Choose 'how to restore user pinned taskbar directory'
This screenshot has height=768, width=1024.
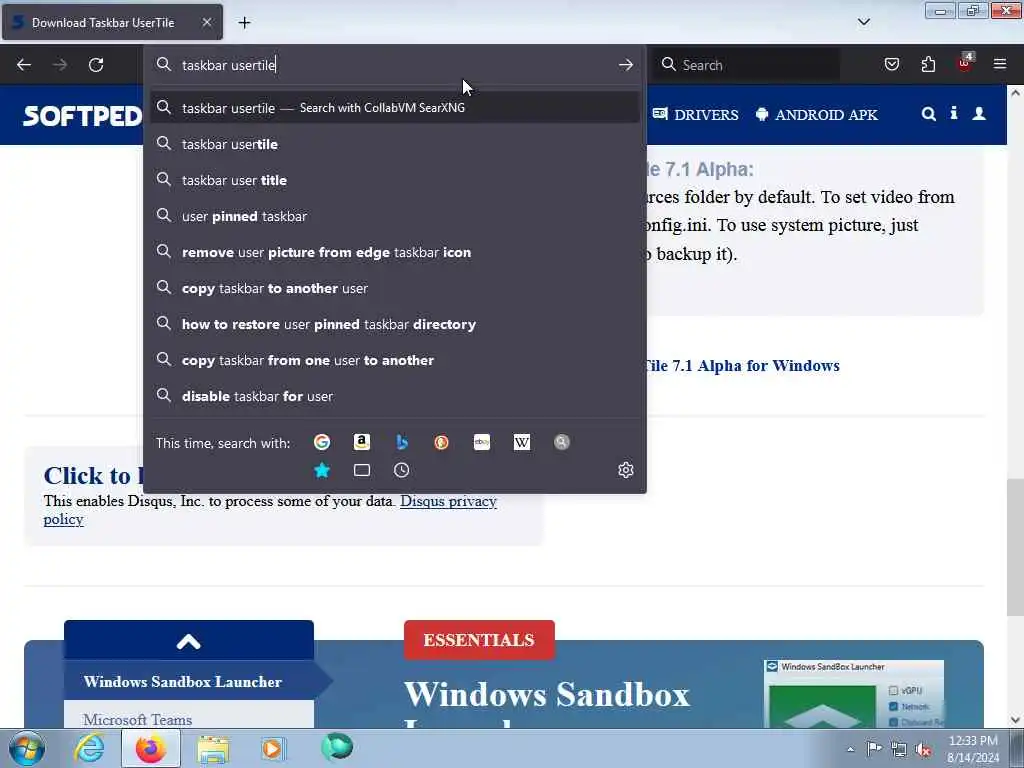395,324
